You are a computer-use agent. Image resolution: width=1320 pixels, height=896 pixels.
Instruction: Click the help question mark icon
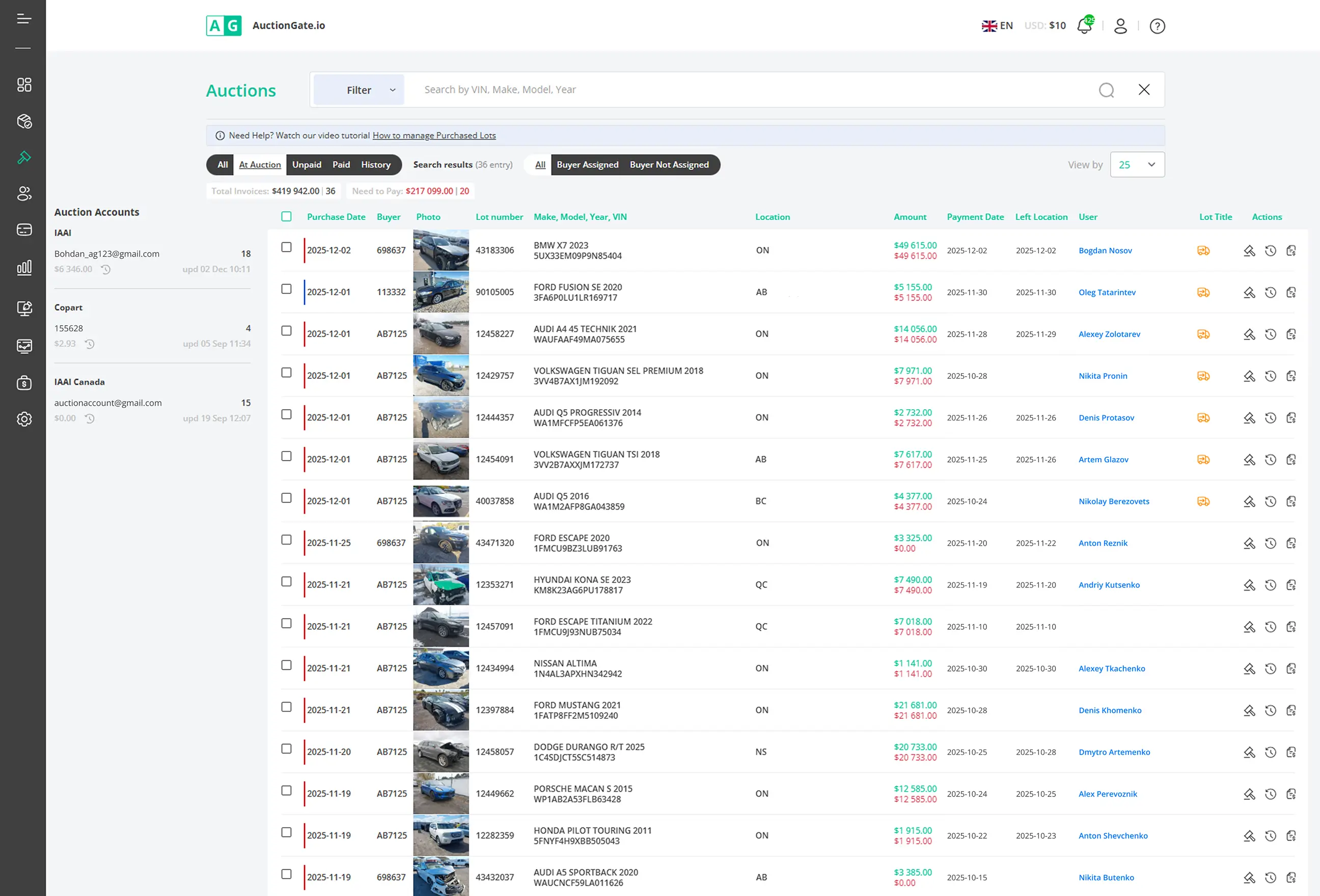click(x=1157, y=26)
